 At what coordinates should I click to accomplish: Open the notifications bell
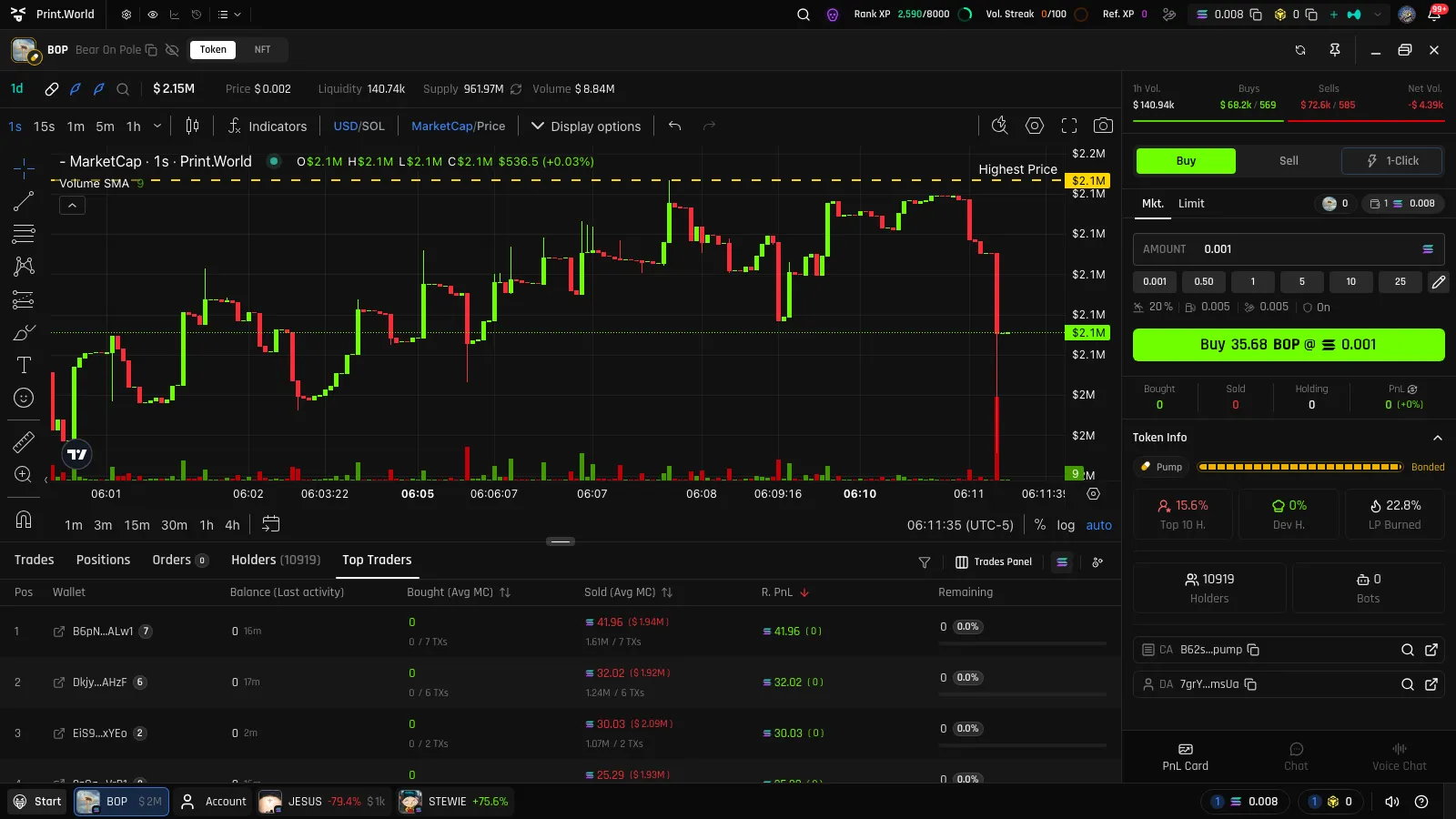pos(1434,15)
